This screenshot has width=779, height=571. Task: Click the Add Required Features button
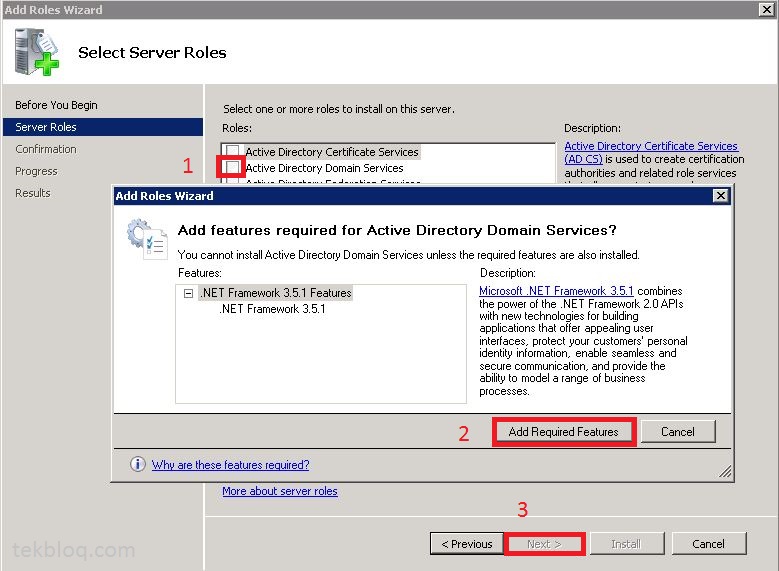coord(563,431)
